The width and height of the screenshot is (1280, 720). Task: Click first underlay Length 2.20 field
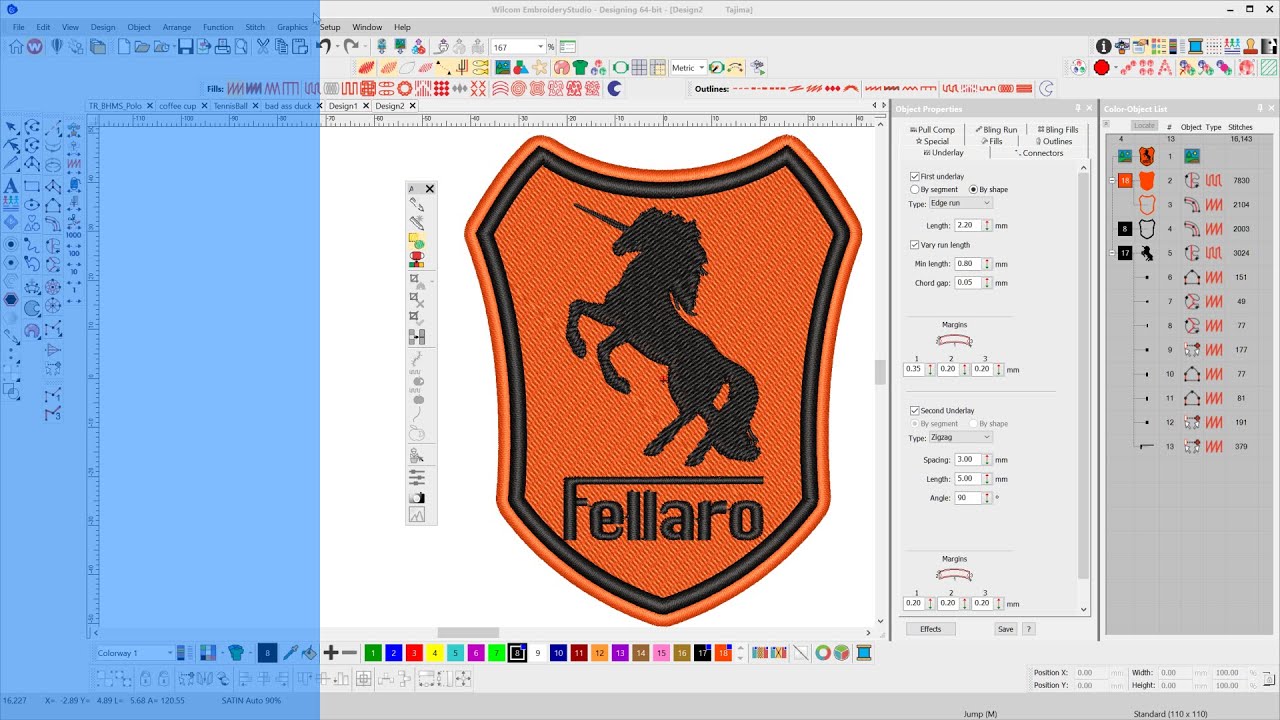click(968, 226)
